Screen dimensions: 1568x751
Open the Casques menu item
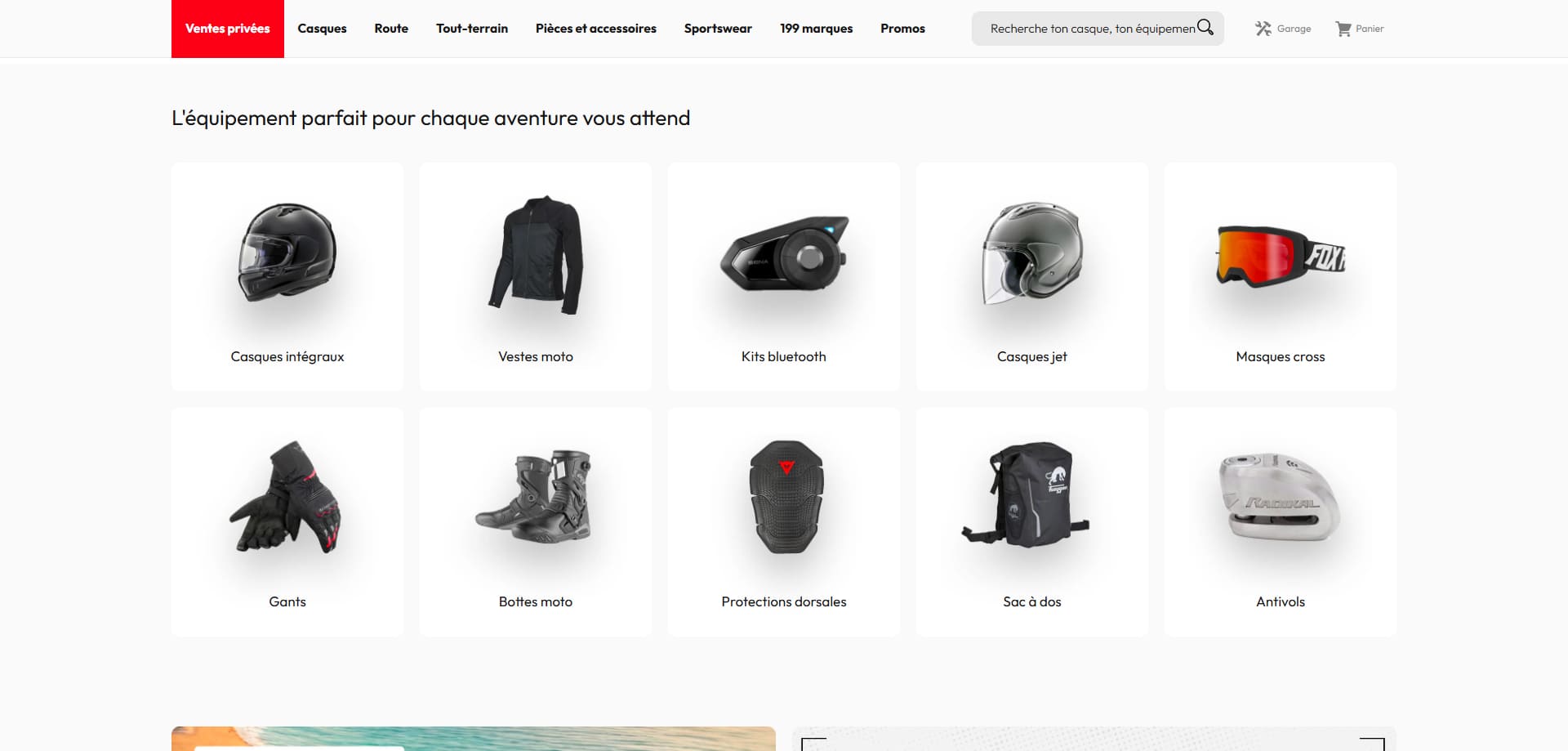(322, 29)
